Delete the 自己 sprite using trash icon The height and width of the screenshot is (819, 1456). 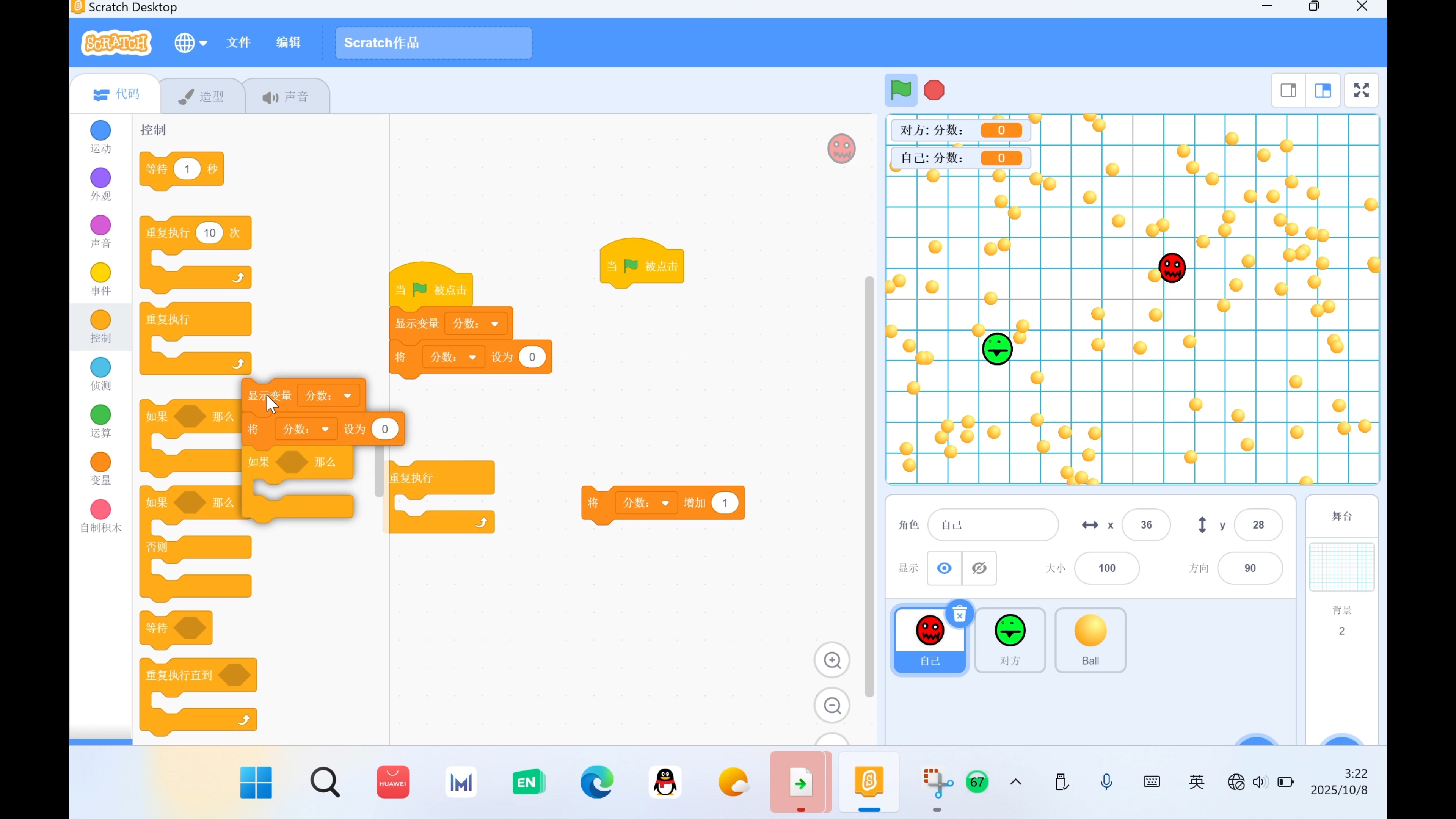pyautogui.click(x=959, y=614)
